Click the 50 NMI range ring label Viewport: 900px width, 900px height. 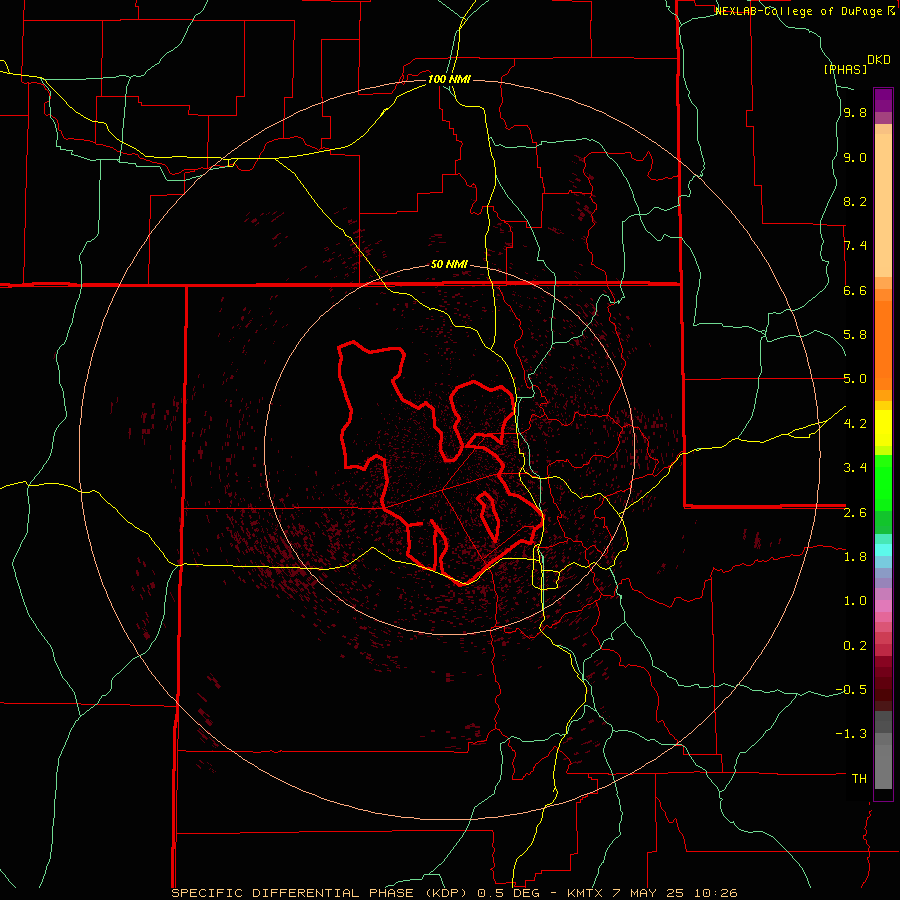pyautogui.click(x=449, y=265)
